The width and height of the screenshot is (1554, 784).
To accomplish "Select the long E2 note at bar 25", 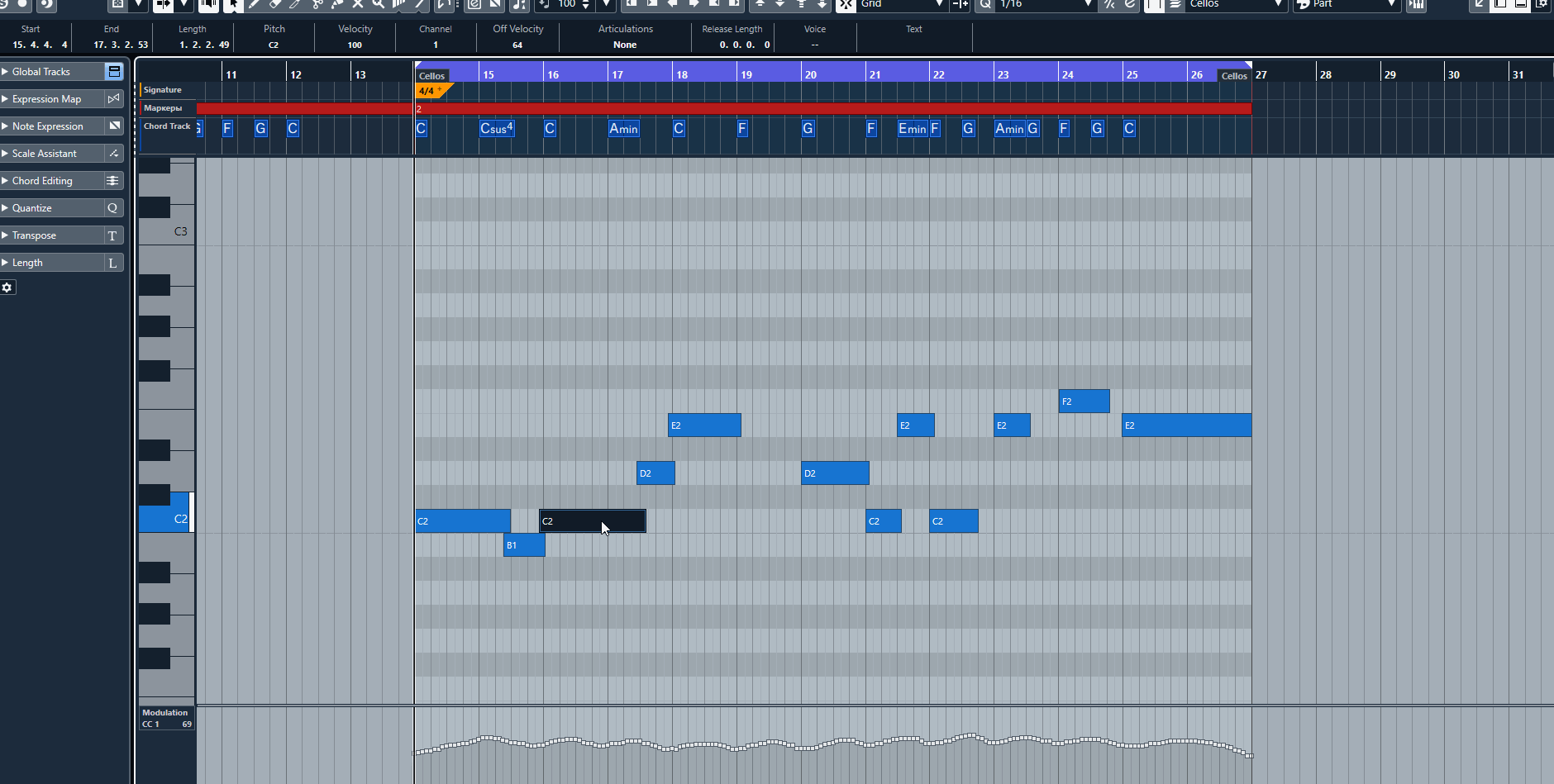I will (1186, 425).
